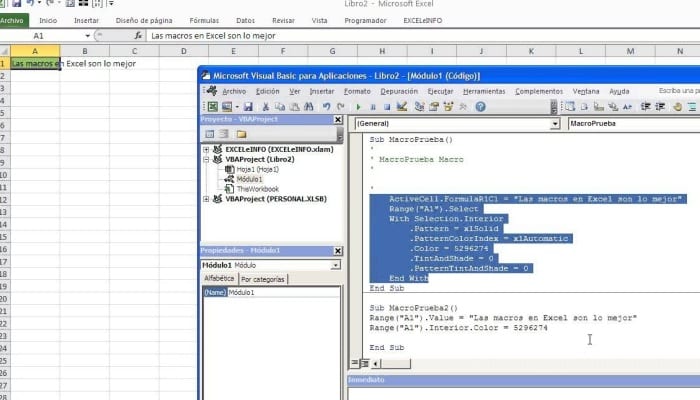The width and height of the screenshot is (700, 400).
Task: Open Herramientas menu in VBA editor
Action: click(x=484, y=91)
